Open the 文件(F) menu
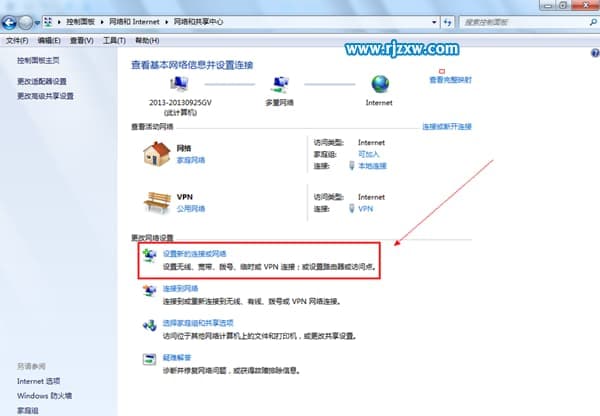Viewport: 600px width, 416px height. 17,41
